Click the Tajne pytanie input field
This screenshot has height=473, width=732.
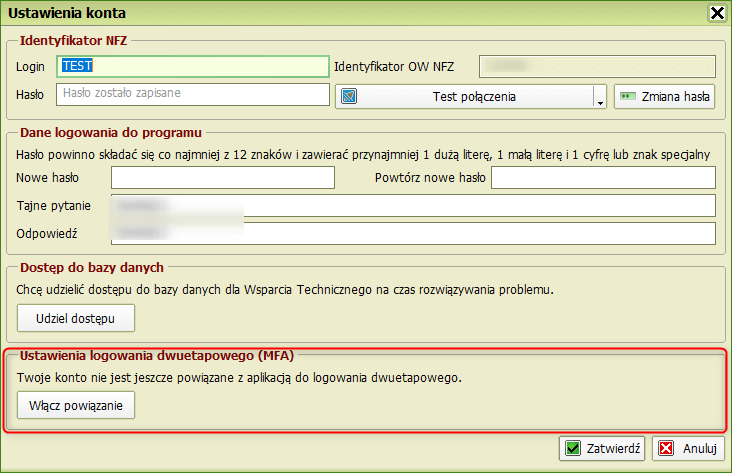pos(414,205)
